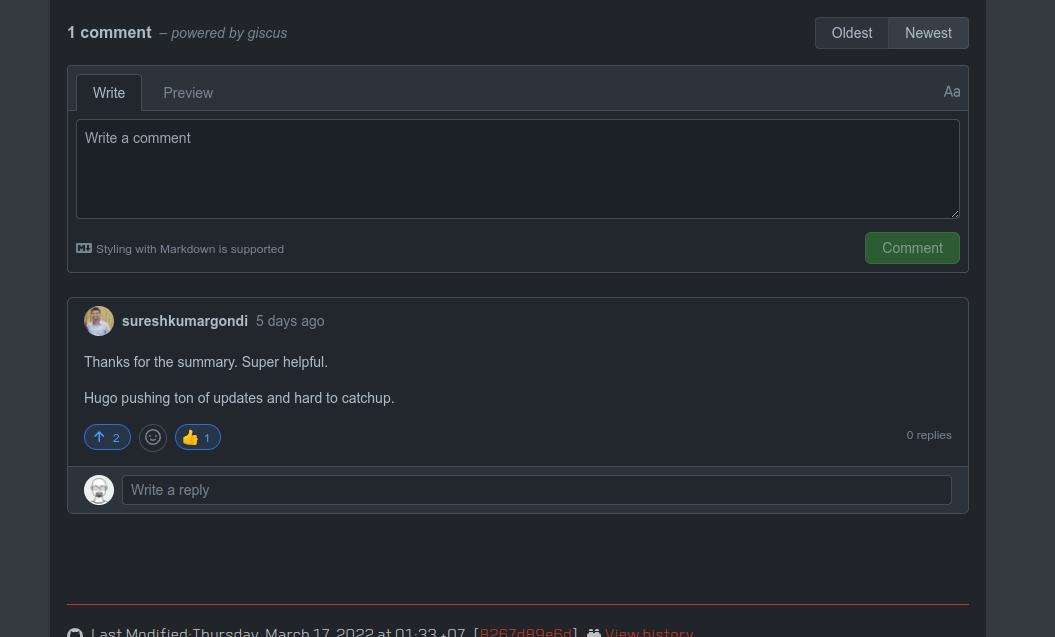Click inside the Write a comment text box
1055x637 pixels.
(x=517, y=168)
